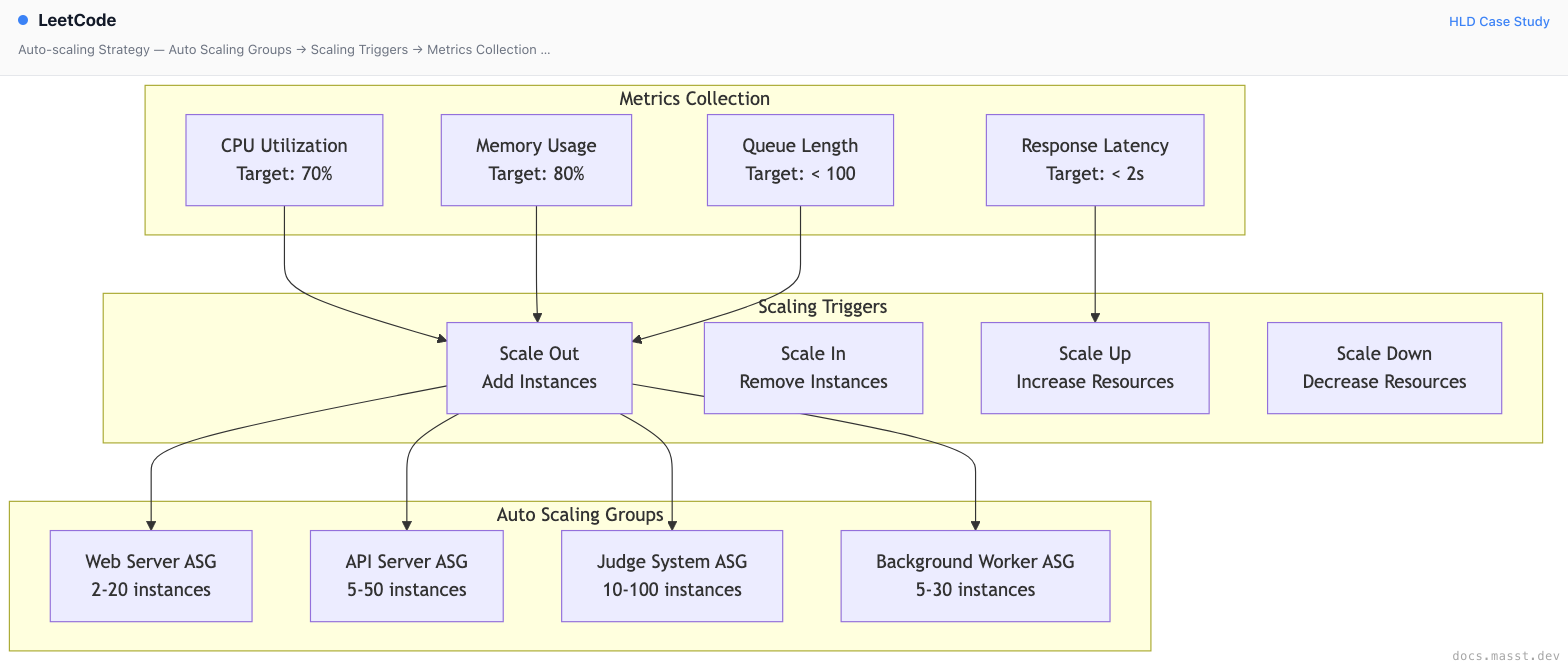Click the Scale Down Decrease Resources node
Viewport: 1568px width, 668px height.
point(1384,368)
